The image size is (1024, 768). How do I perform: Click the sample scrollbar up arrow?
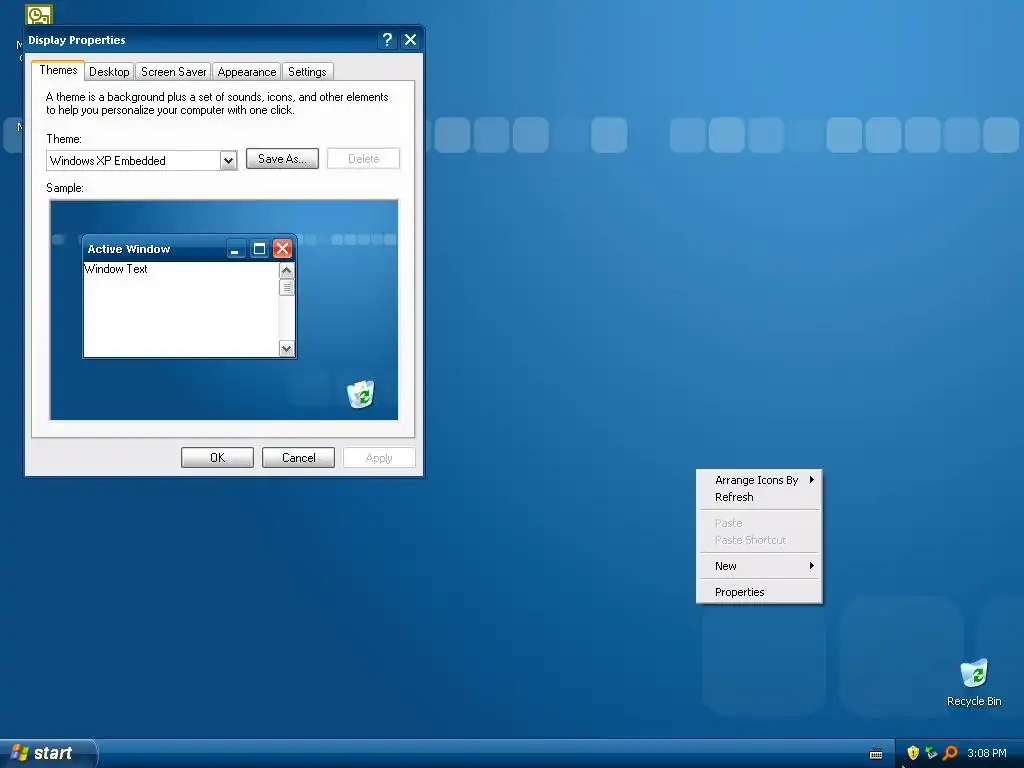point(286,270)
